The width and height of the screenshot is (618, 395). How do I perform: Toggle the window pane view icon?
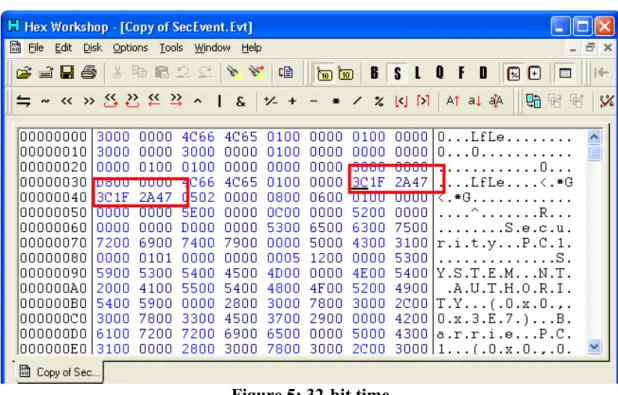(x=565, y=73)
